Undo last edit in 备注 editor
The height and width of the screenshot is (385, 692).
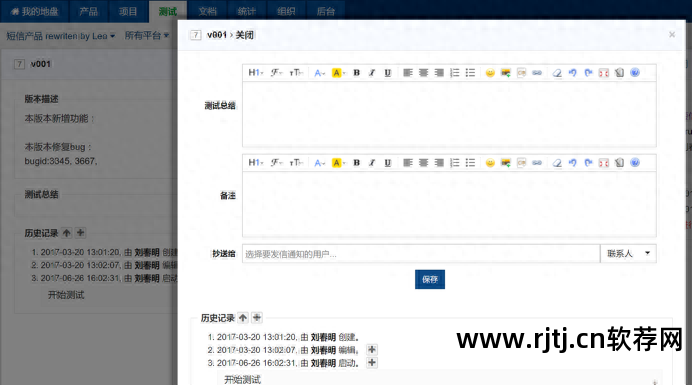(572, 163)
